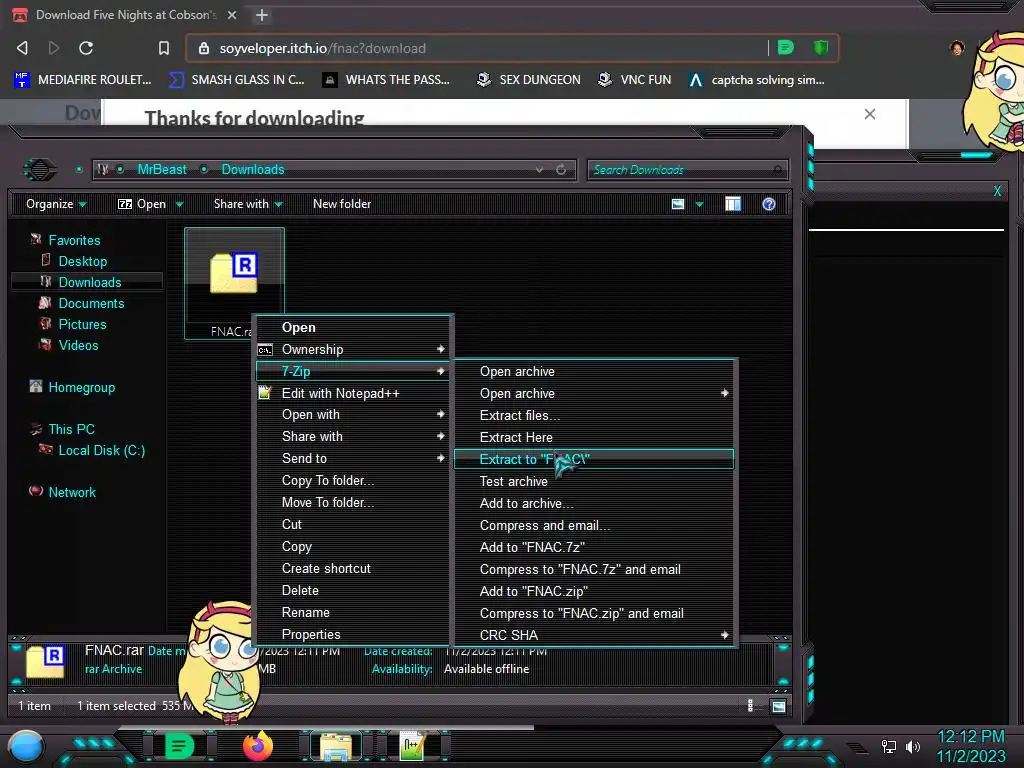Expand the Ownership submenu
1024x768 pixels.
coord(353,349)
